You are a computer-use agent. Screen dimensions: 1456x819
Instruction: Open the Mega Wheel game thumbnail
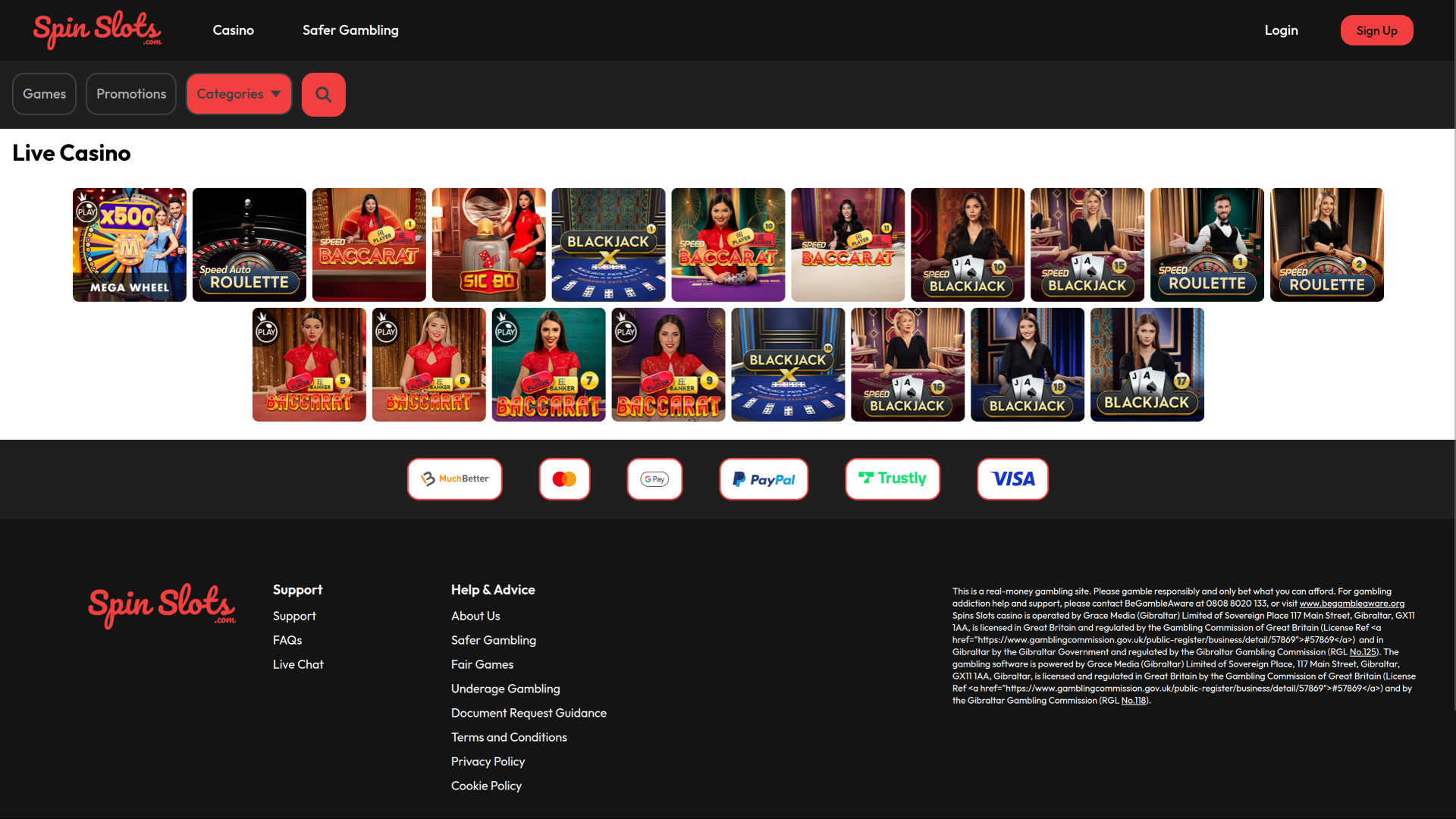130,245
